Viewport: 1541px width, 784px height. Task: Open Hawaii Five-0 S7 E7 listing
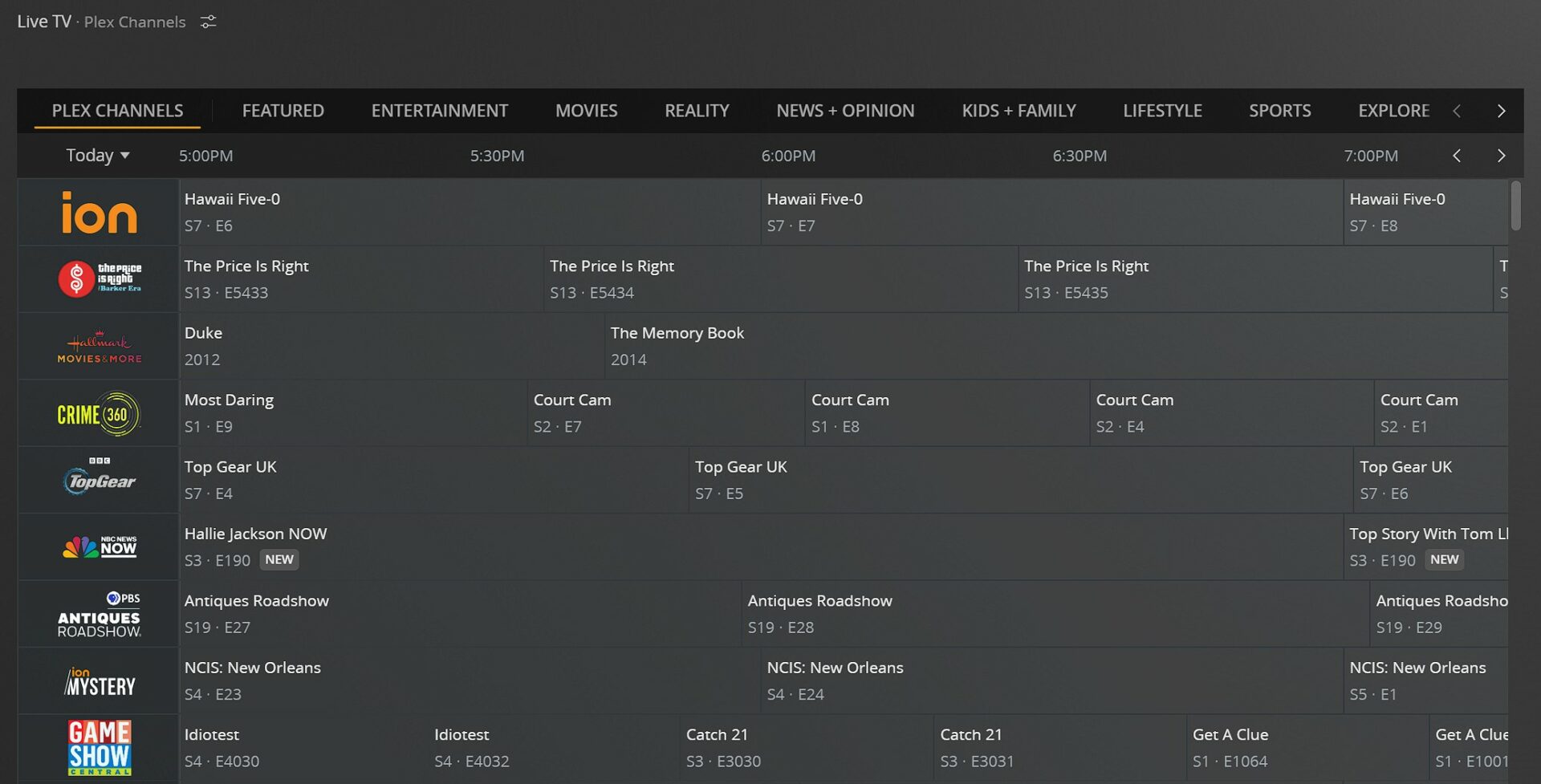1051,212
